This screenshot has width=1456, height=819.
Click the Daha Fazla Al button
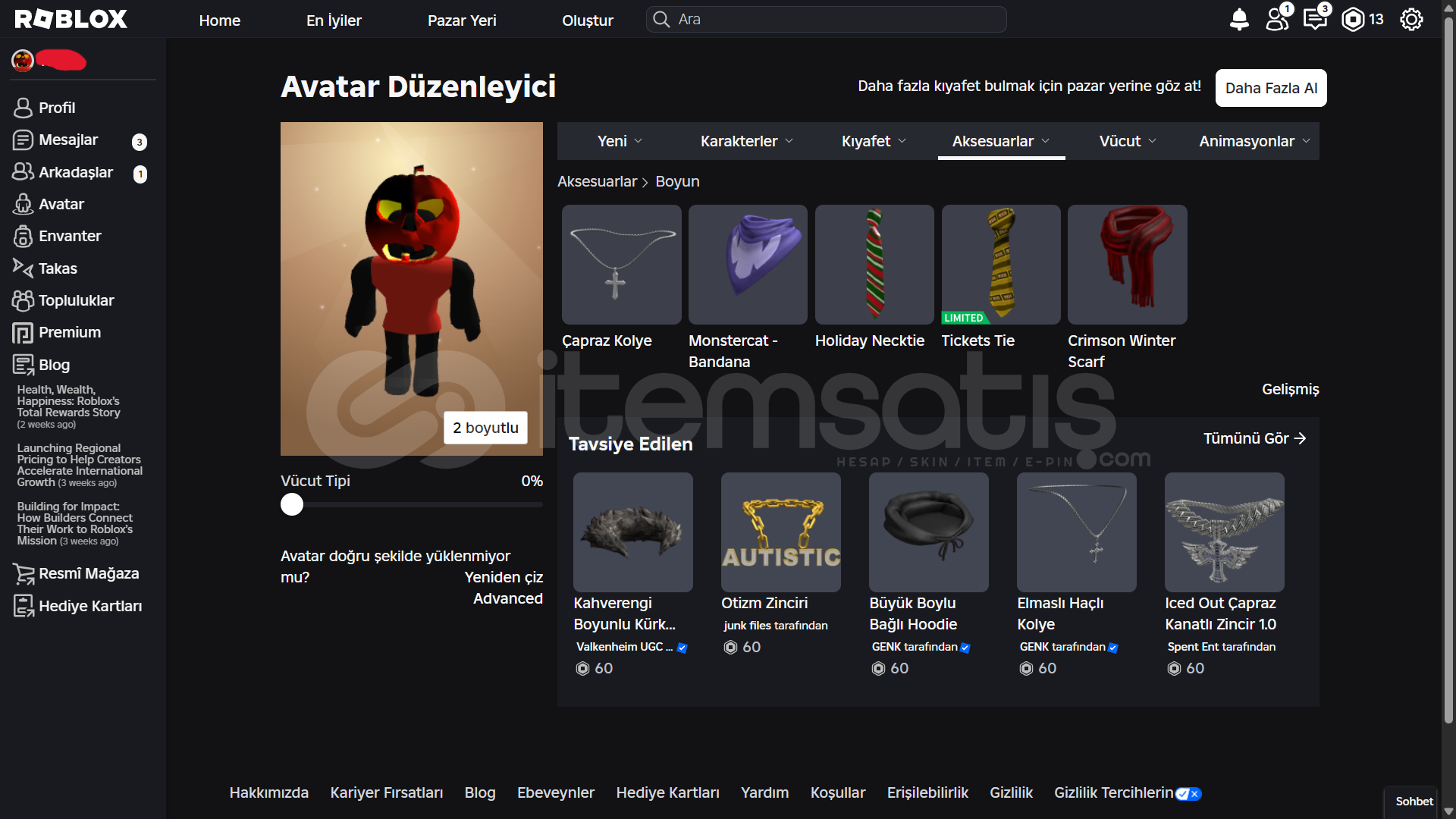(1271, 88)
